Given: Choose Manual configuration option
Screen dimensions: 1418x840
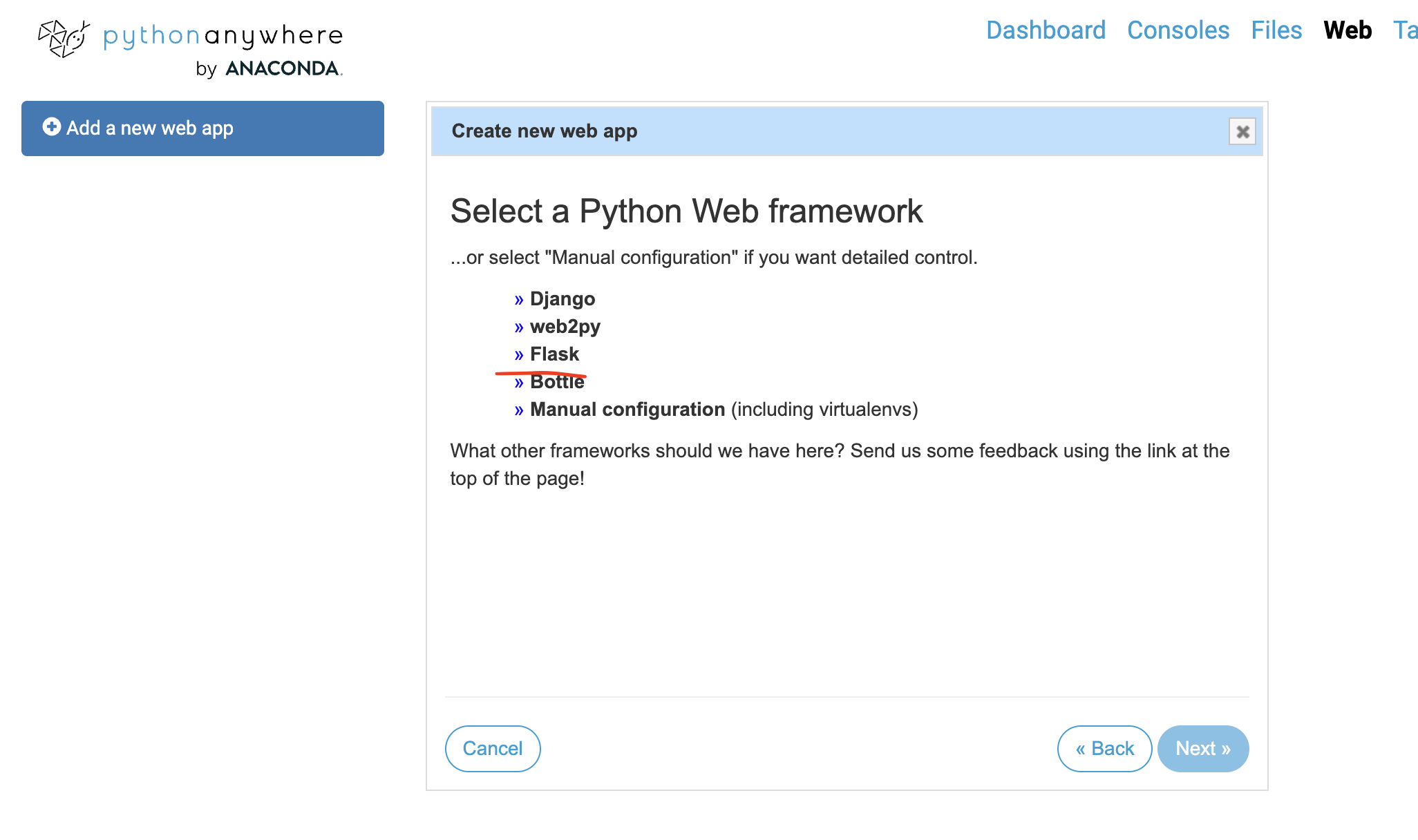Looking at the screenshot, I should (x=627, y=410).
